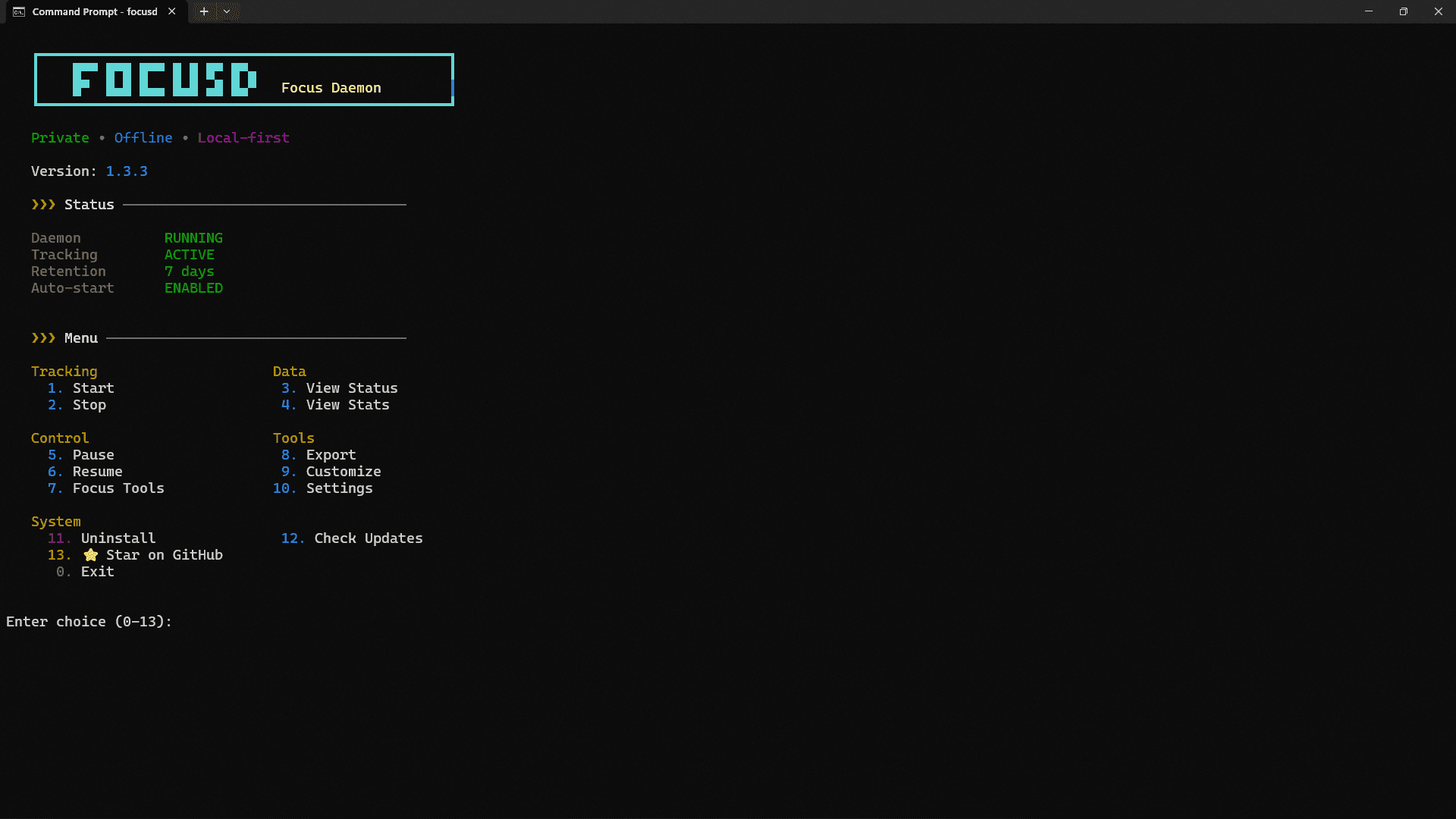Minimize the terminal window

point(1369,11)
